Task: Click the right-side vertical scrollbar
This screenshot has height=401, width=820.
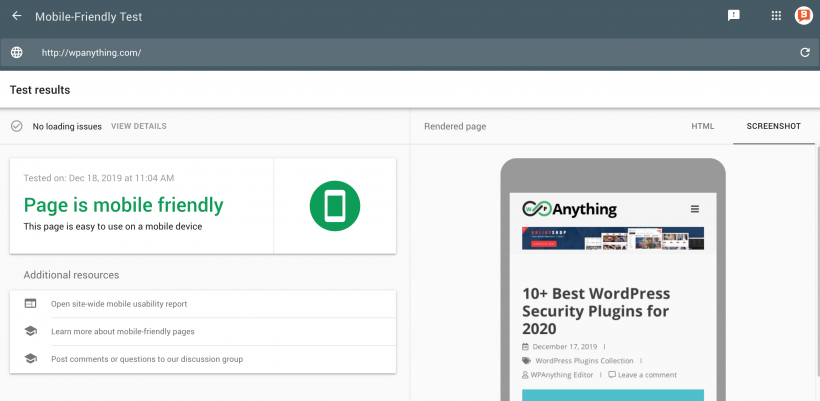Action: click(817, 261)
